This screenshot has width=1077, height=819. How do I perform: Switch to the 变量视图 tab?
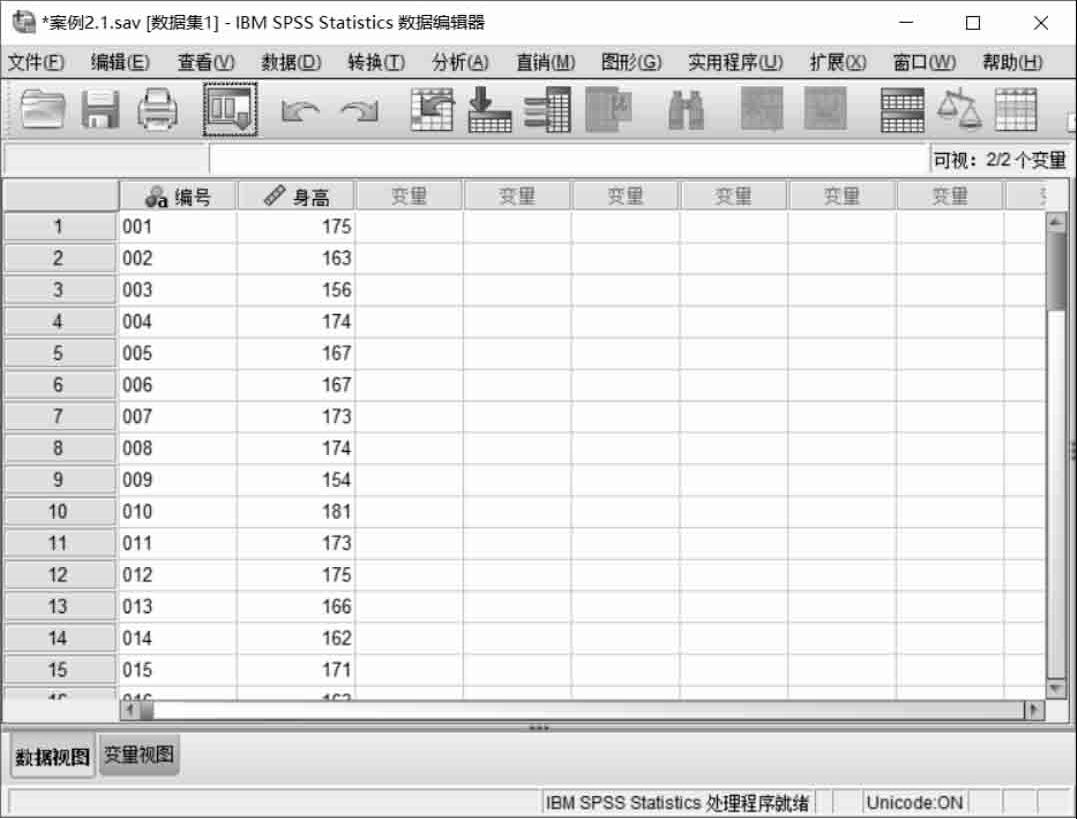139,754
